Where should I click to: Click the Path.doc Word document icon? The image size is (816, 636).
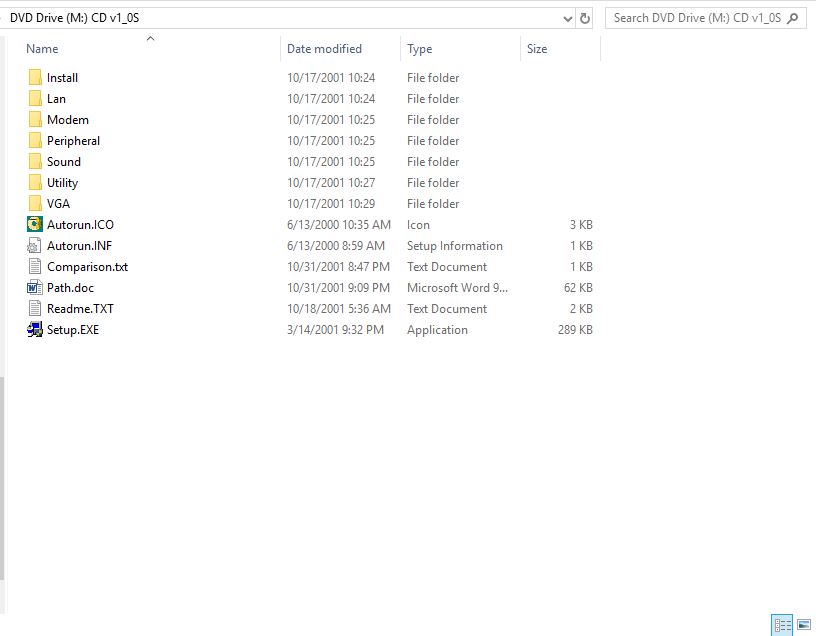click(35, 288)
